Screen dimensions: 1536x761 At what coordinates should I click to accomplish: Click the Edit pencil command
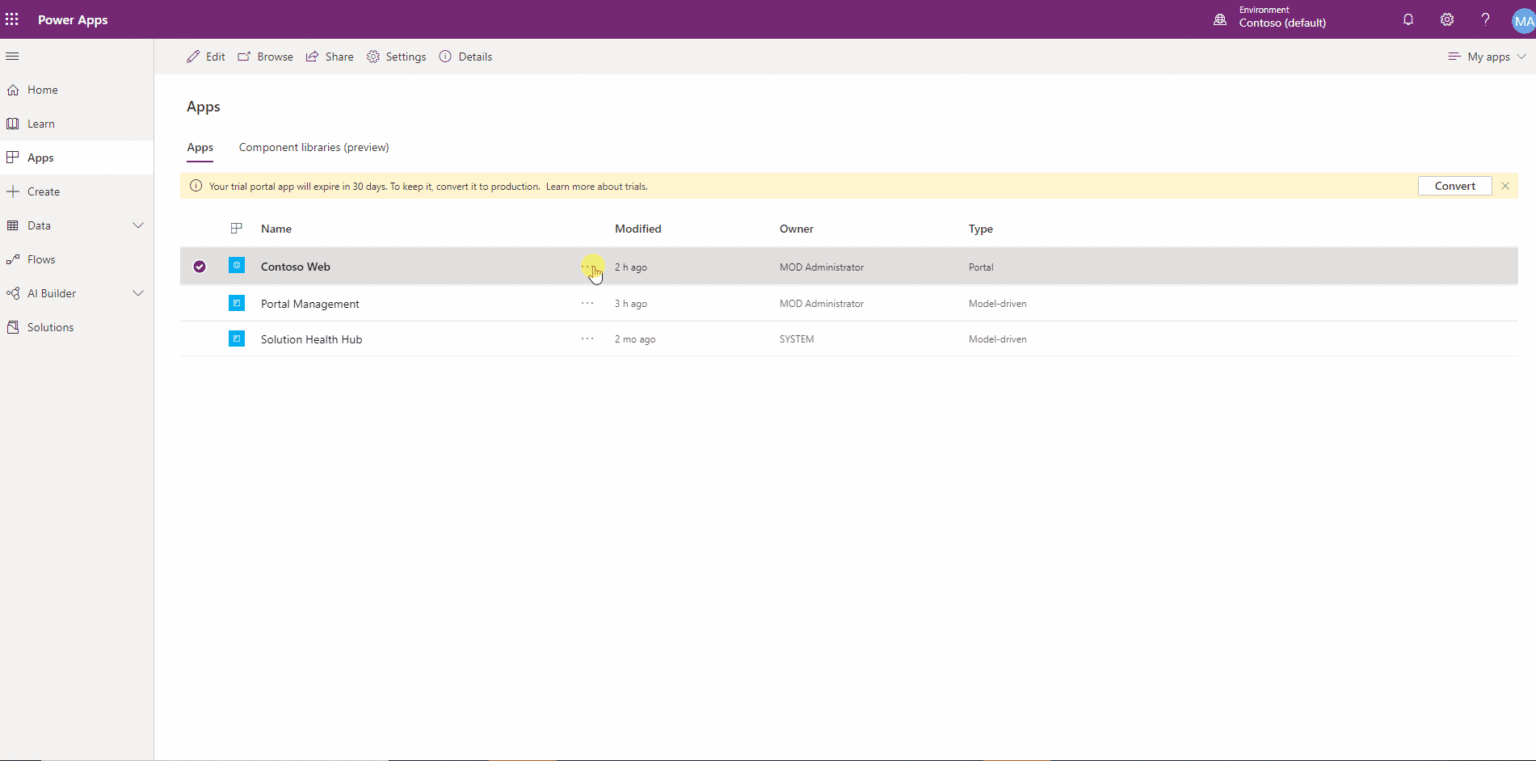(206, 56)
